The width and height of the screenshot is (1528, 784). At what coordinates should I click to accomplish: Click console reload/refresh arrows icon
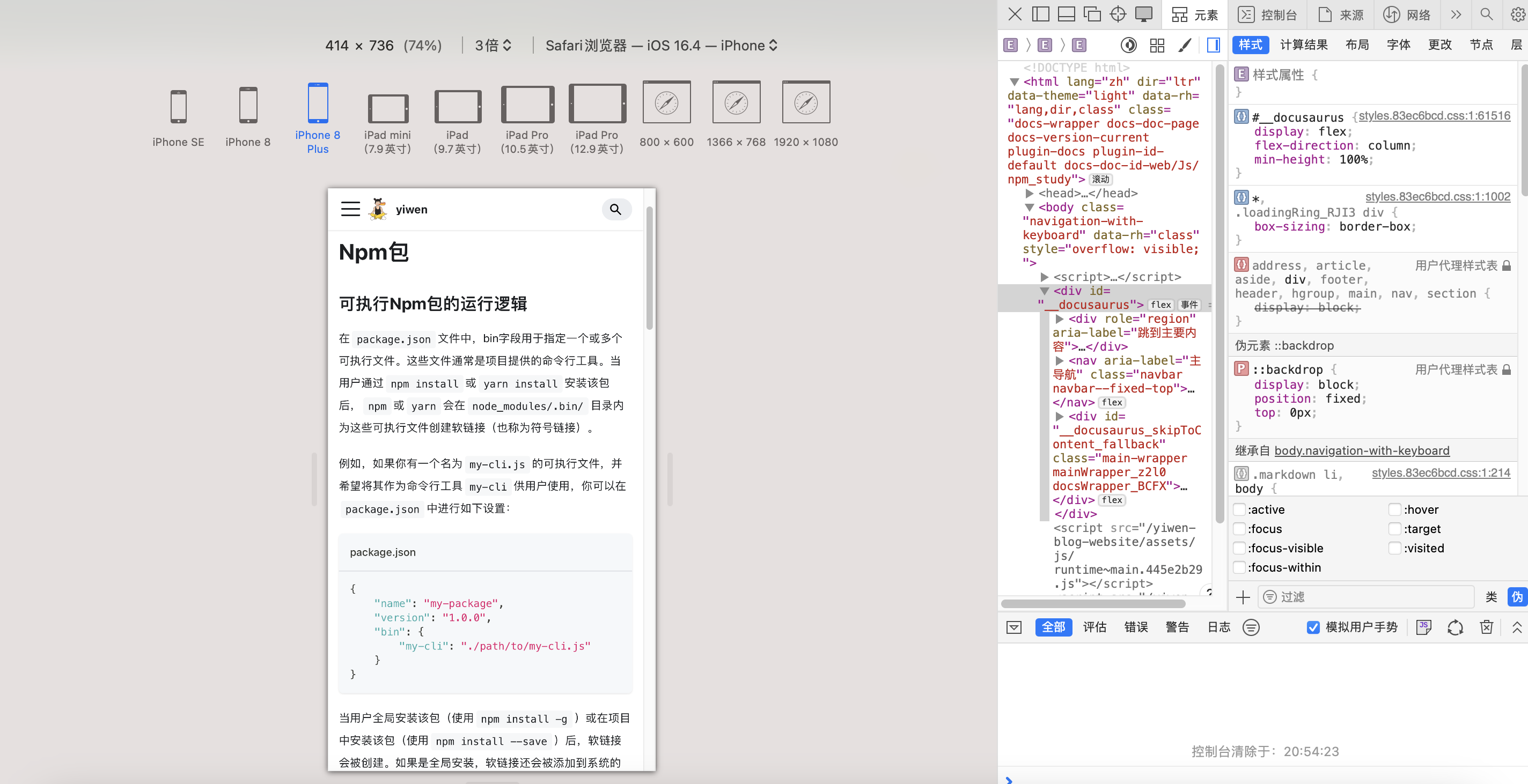(x=1454, y=627)
